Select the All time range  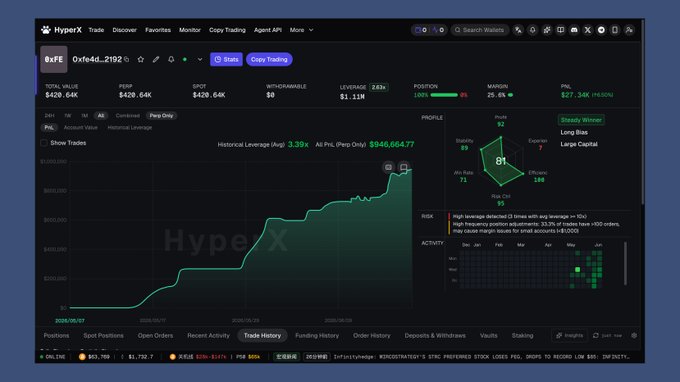pos(101,116)
